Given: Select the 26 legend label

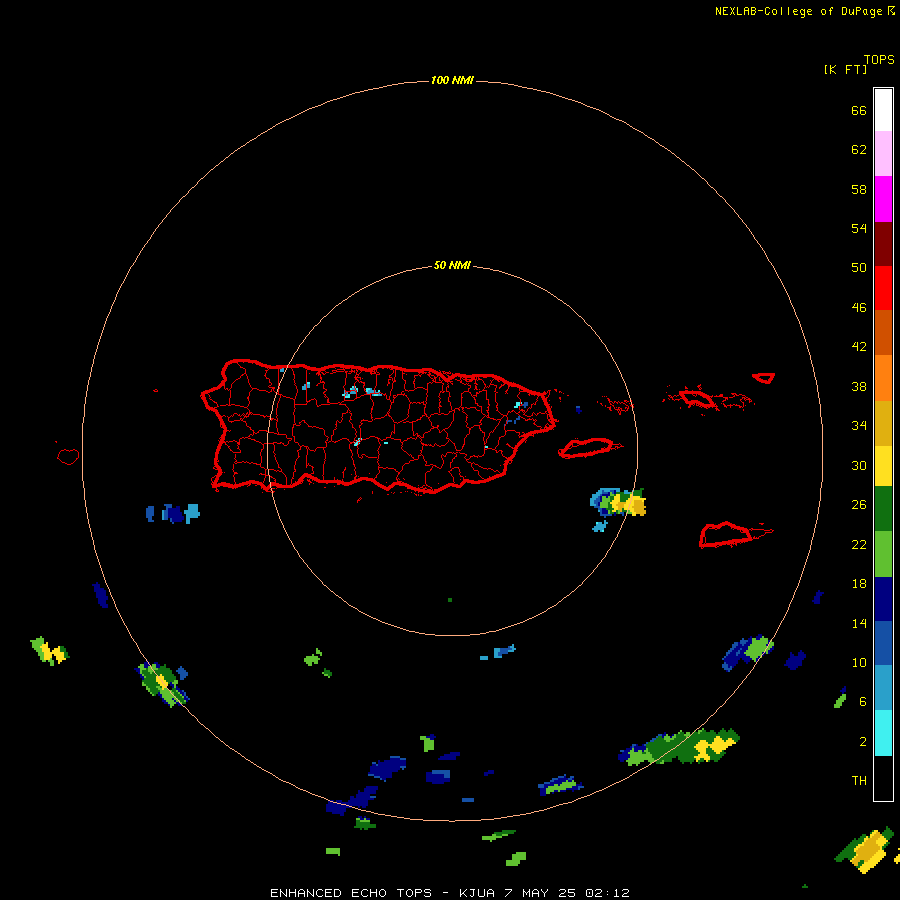Looking at the screenshot, I should (x=859, y=505).
